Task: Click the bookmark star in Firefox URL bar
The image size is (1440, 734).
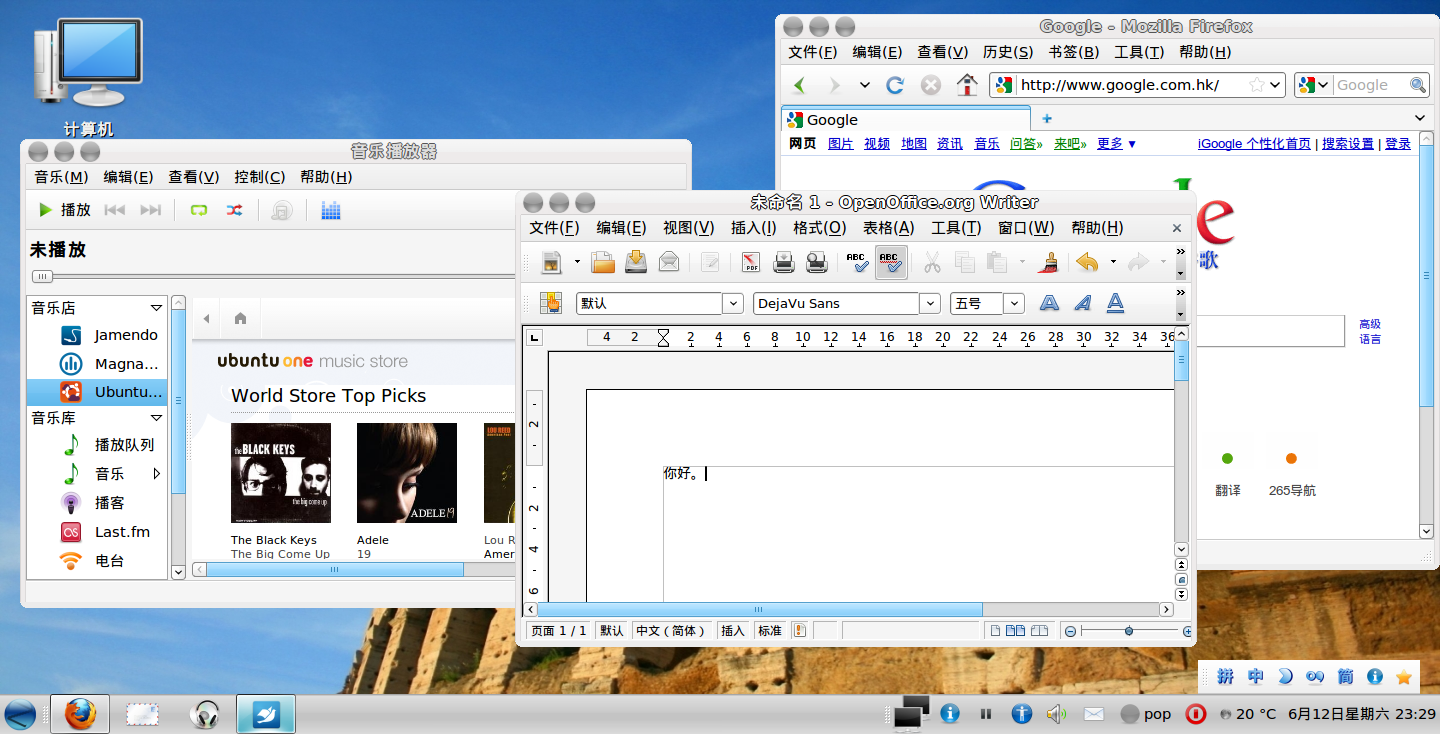Action: (1256, 85)
